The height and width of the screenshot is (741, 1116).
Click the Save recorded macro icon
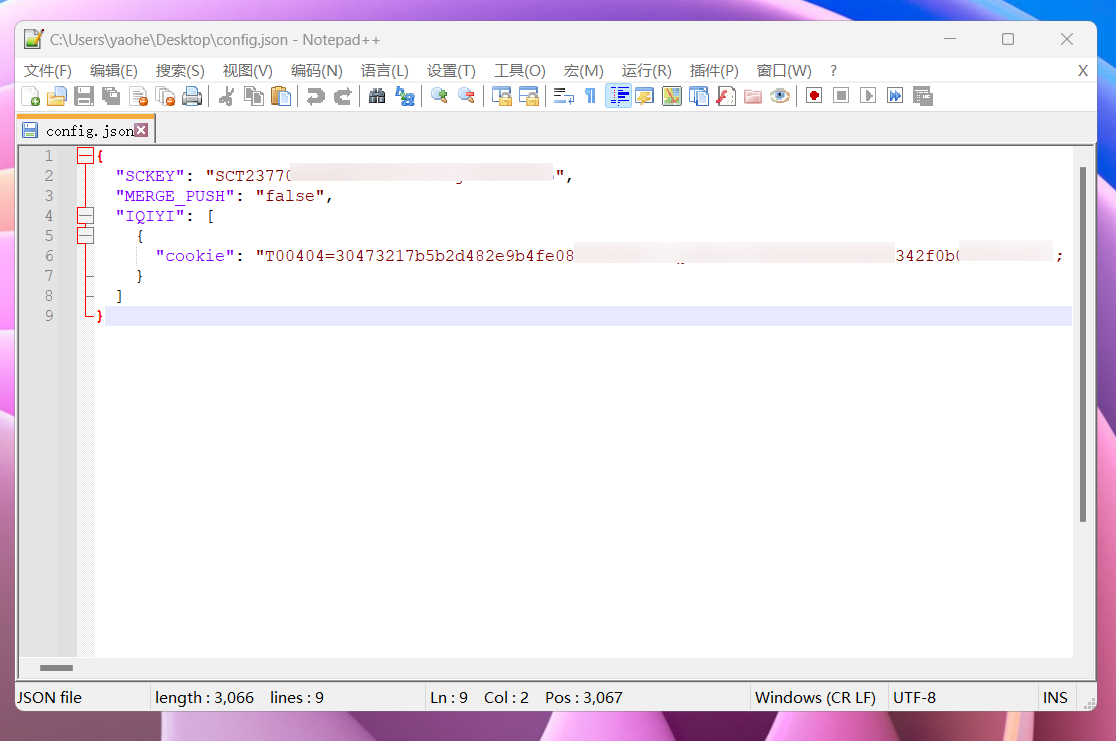[x=923, y=96]
